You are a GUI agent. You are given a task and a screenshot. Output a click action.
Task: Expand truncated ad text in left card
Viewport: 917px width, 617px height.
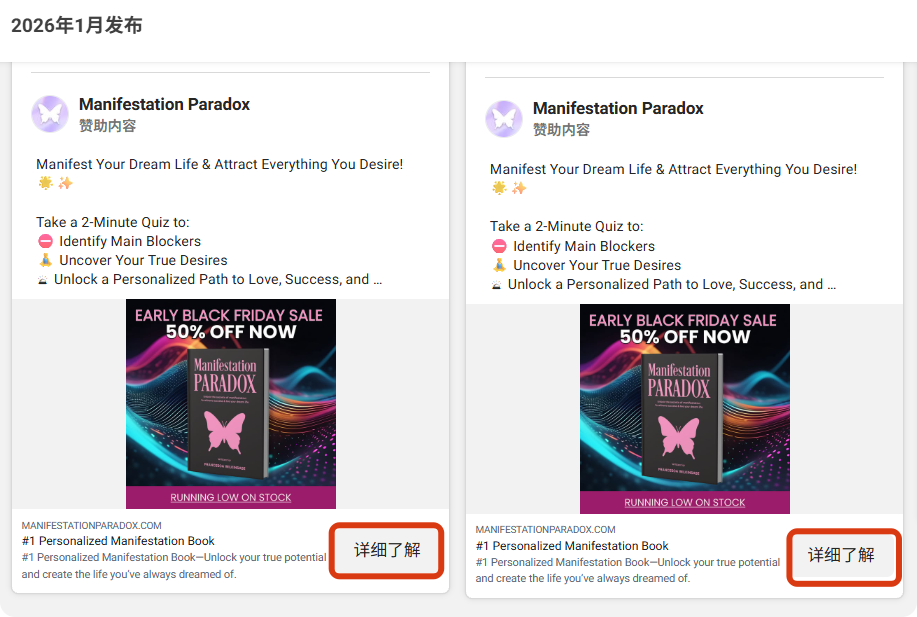click(377, 280)
